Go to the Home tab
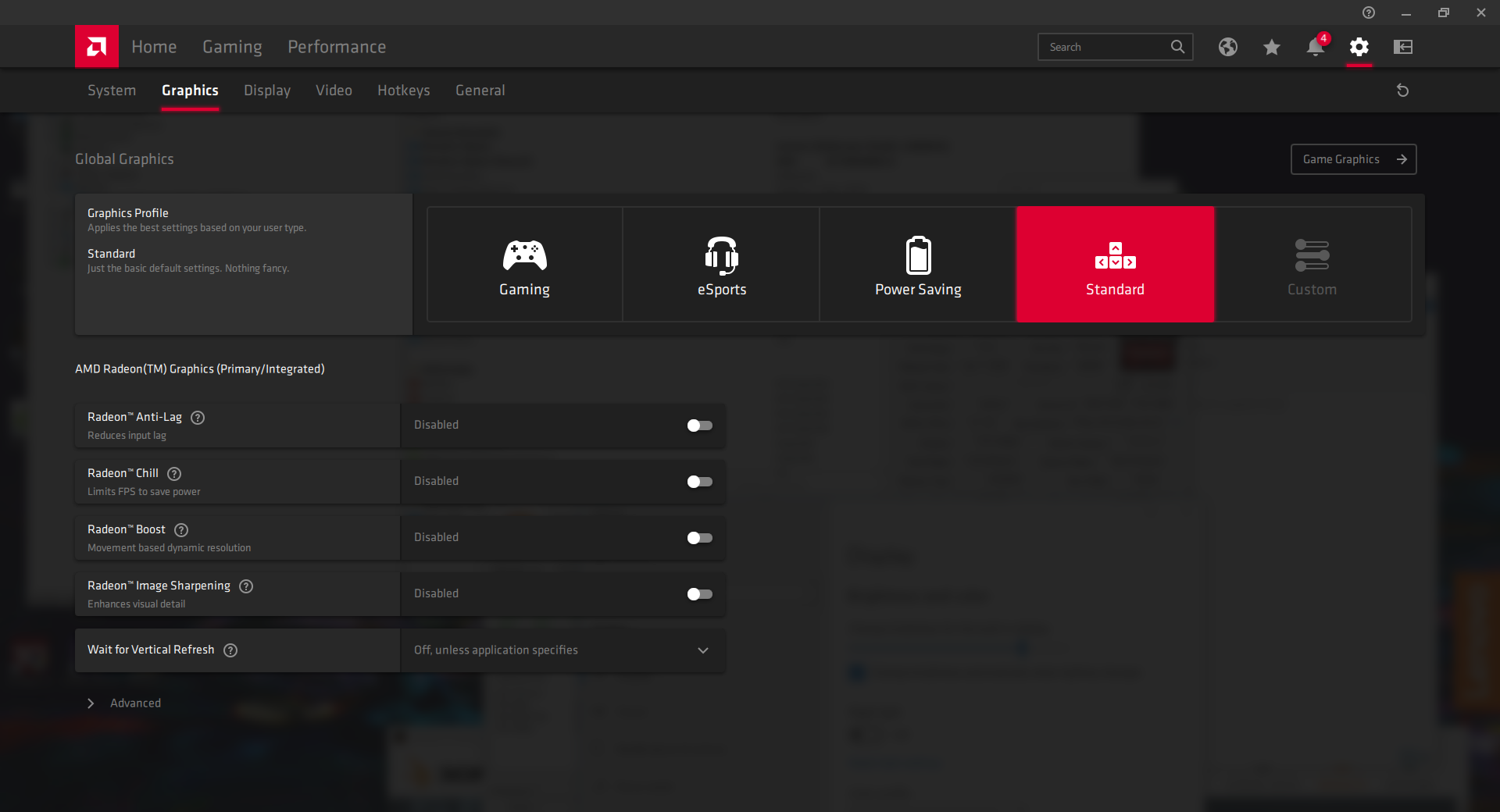 154,47
